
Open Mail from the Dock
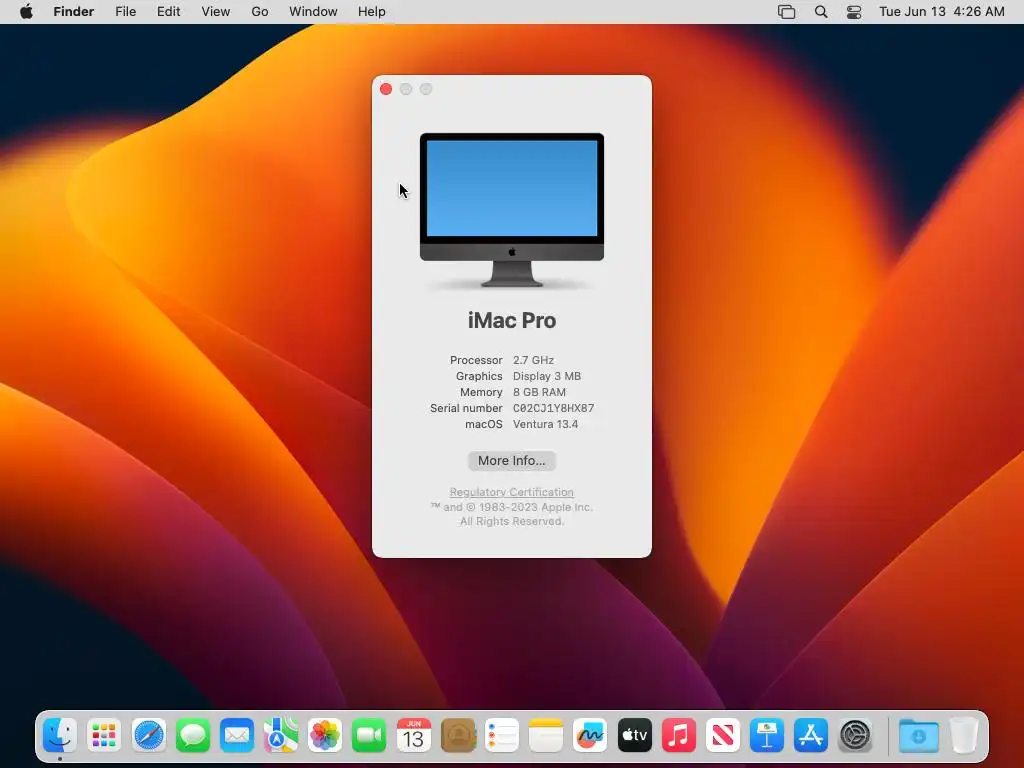pos(236,735)
